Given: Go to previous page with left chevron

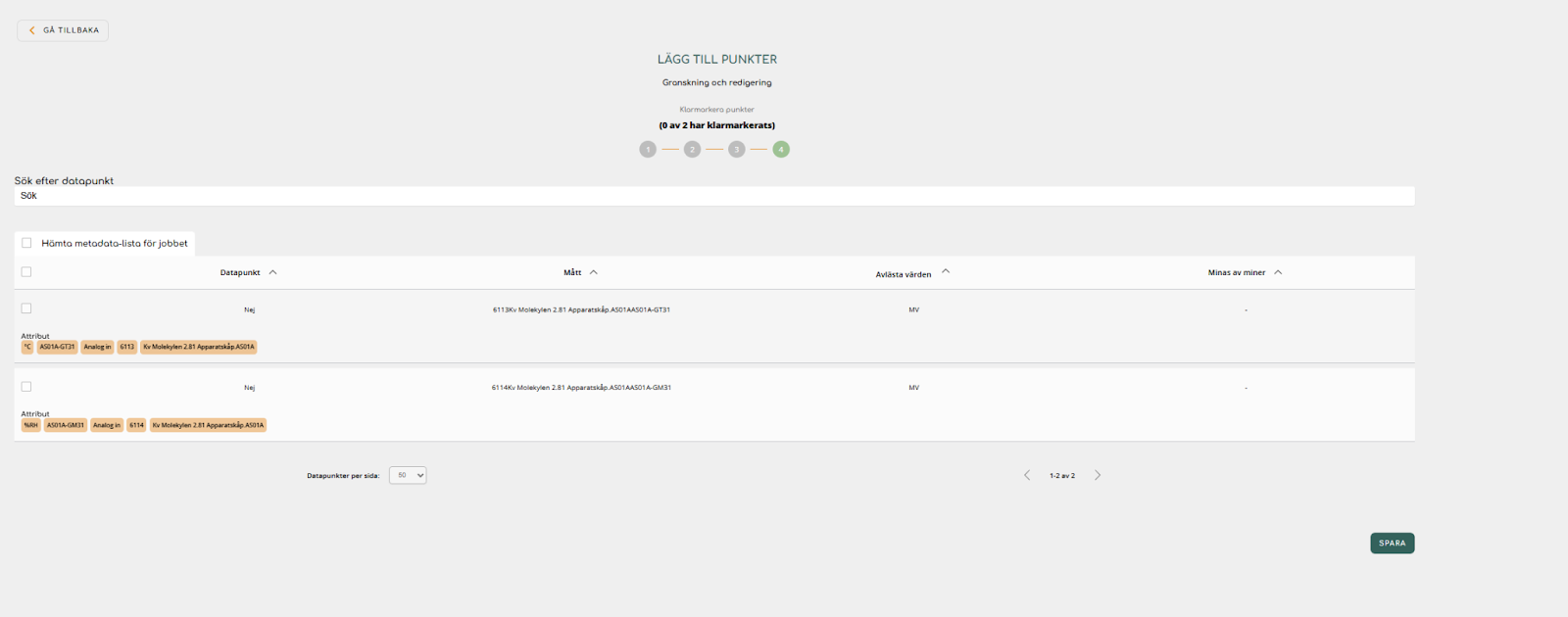Looking at the screenshot, I should [1027, 475].
